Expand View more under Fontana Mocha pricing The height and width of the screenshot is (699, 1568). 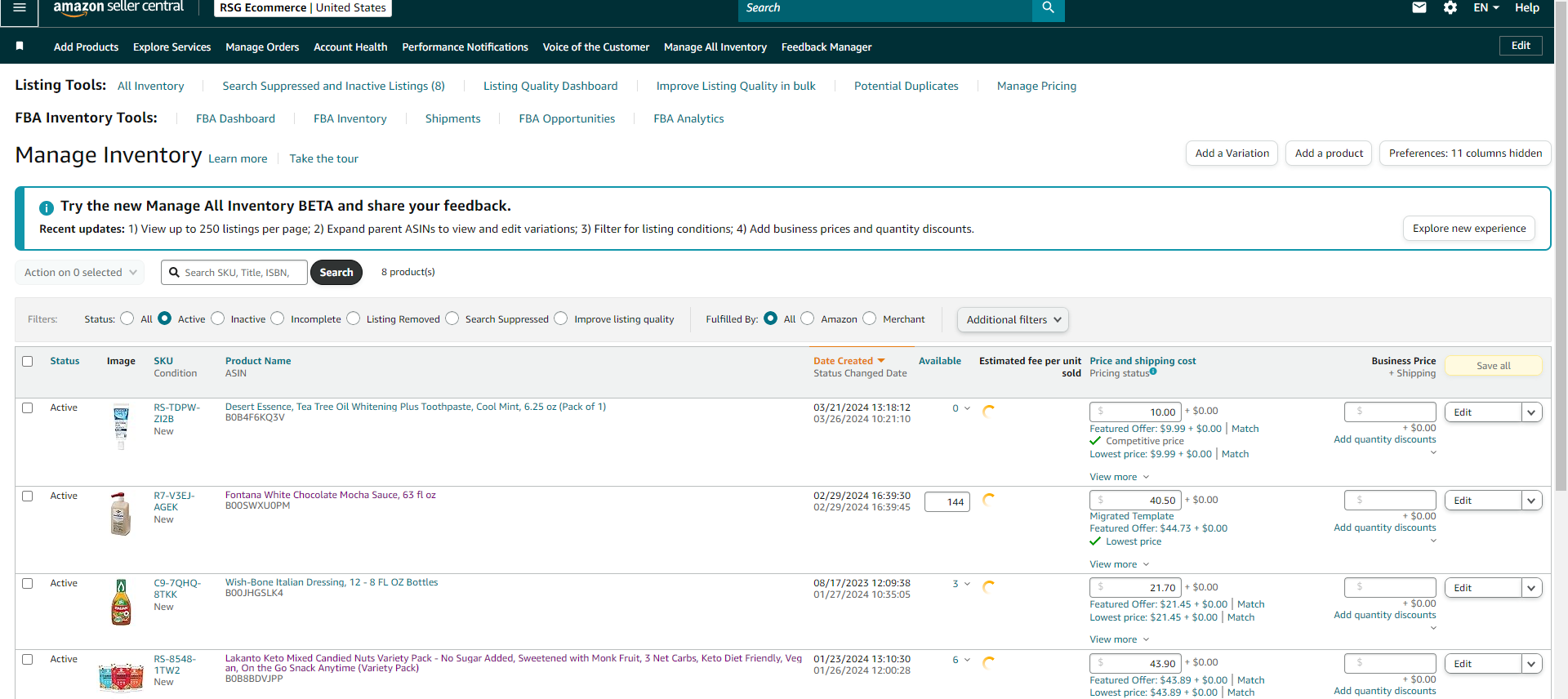click(x=1119, y=564)
